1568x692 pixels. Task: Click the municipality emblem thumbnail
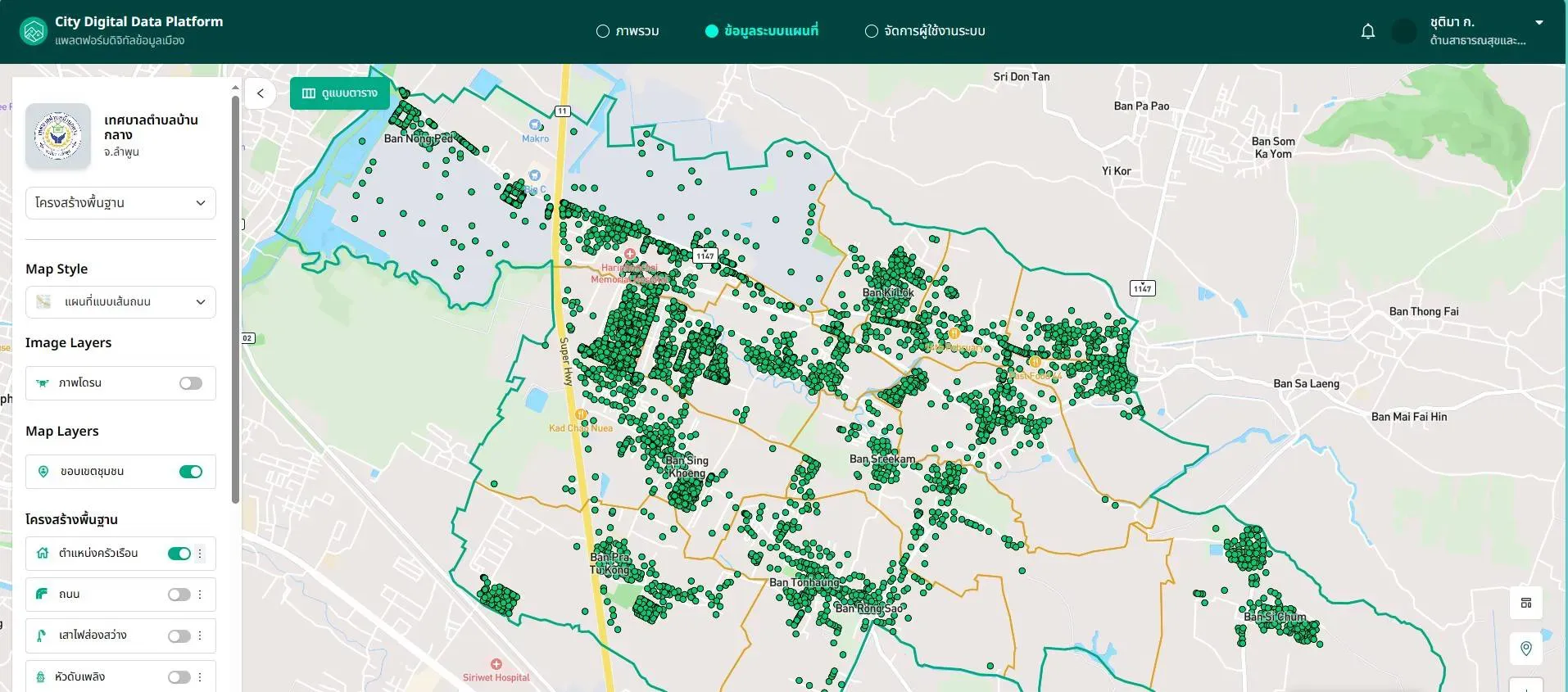(x=58, y=136)
